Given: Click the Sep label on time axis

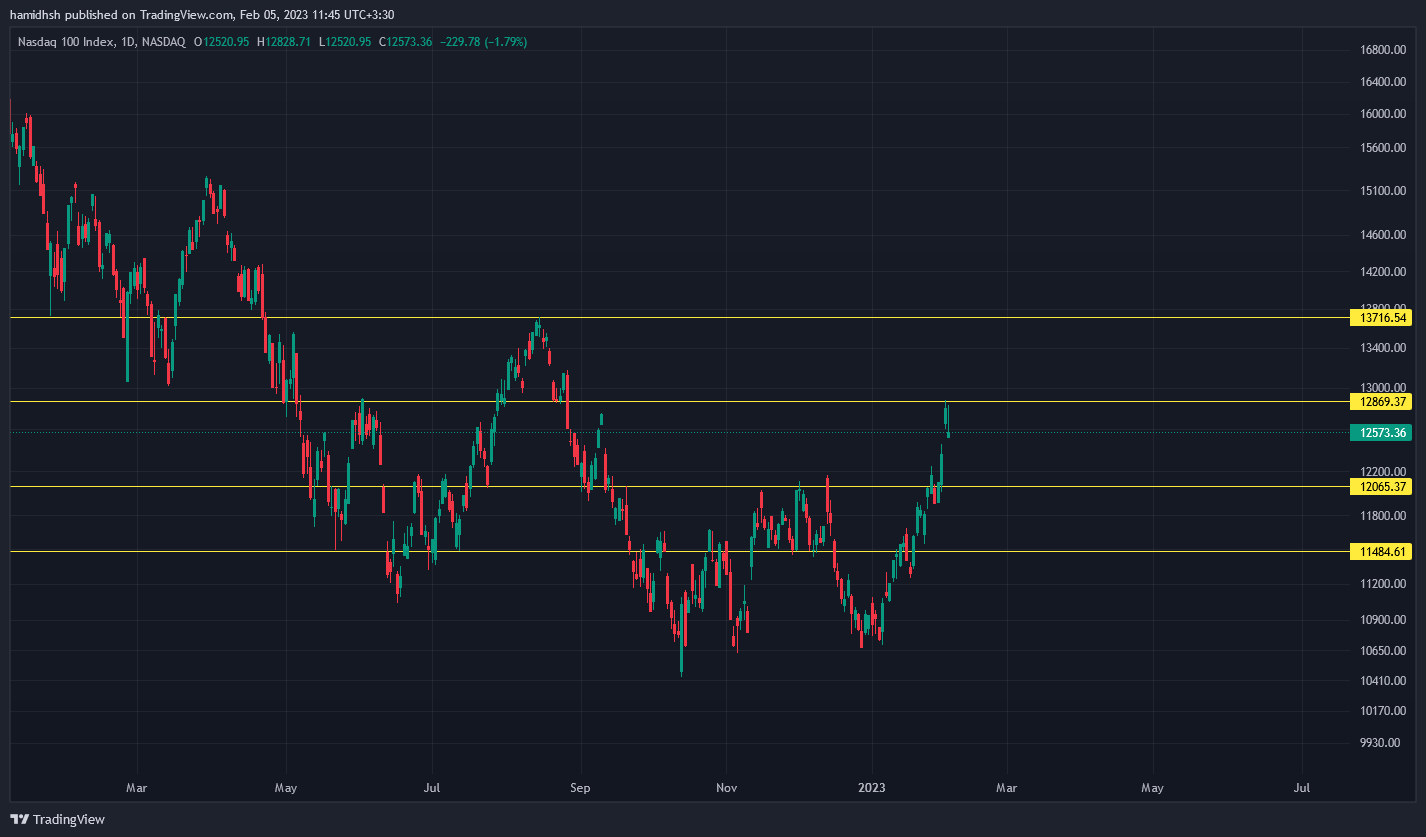Looking at the screenshot, I should click(580, 788).
